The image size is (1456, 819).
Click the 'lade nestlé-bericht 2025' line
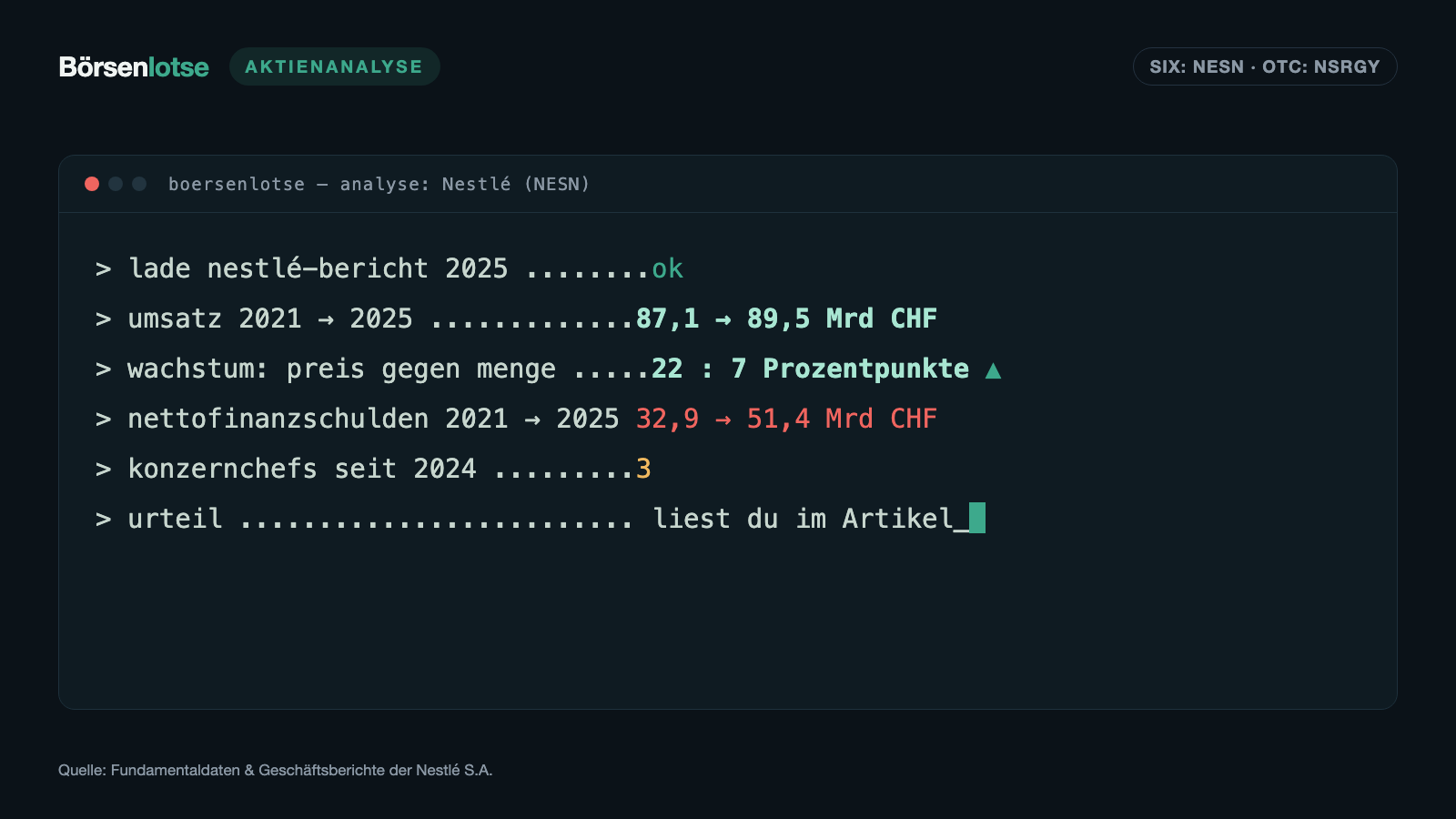318,268
